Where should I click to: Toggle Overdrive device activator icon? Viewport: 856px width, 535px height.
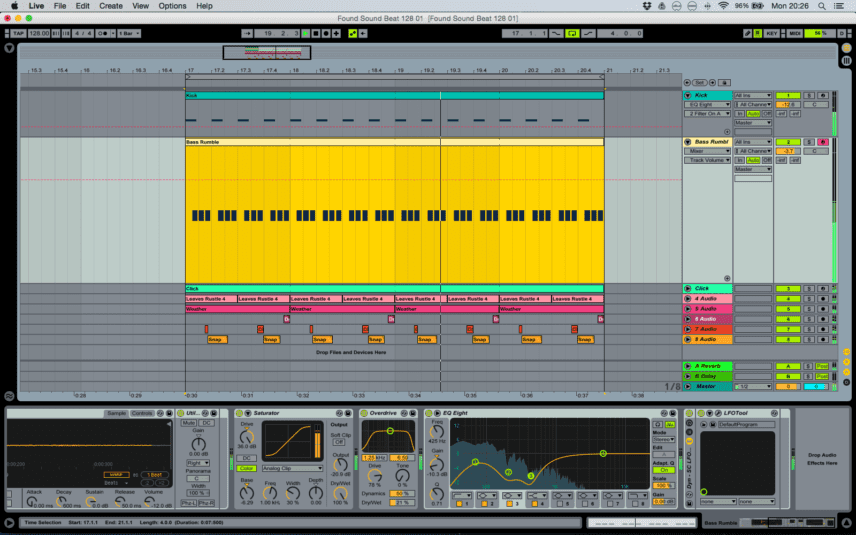click(x=364, y=414)
